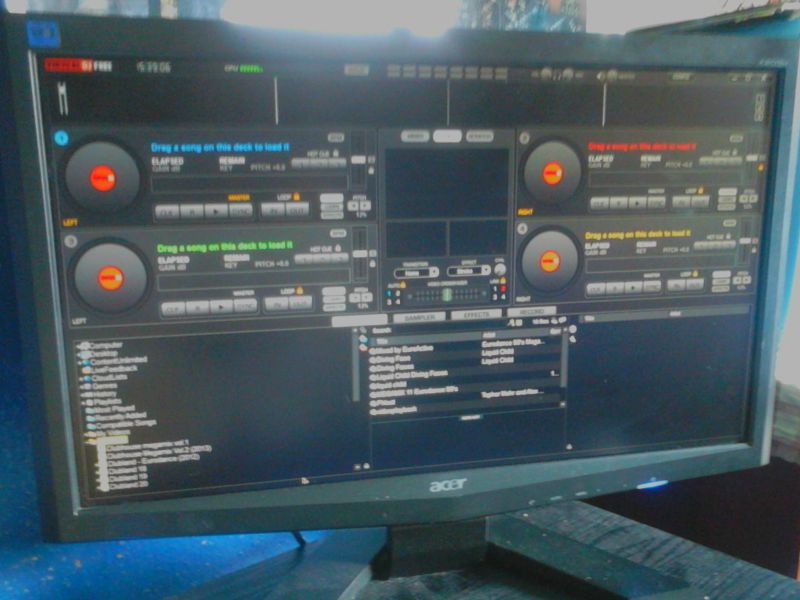Viewport: 800px width, 600px height.
Task: Click the video crossfader handle
Action: [447, 295]
